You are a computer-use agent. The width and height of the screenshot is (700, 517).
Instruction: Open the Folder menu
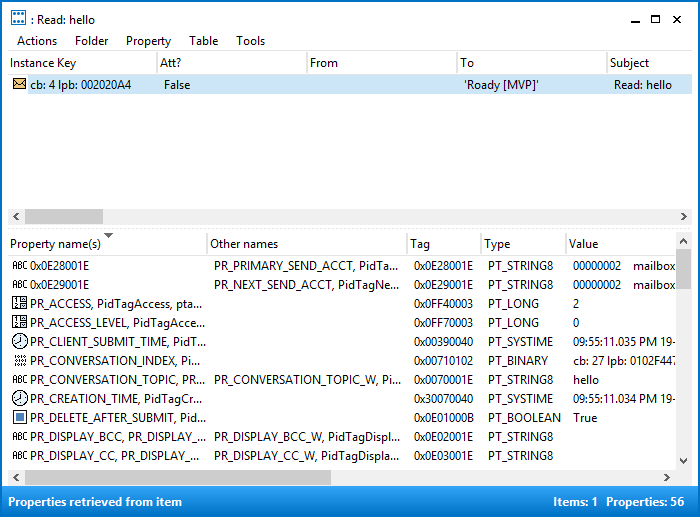[92, 41]
